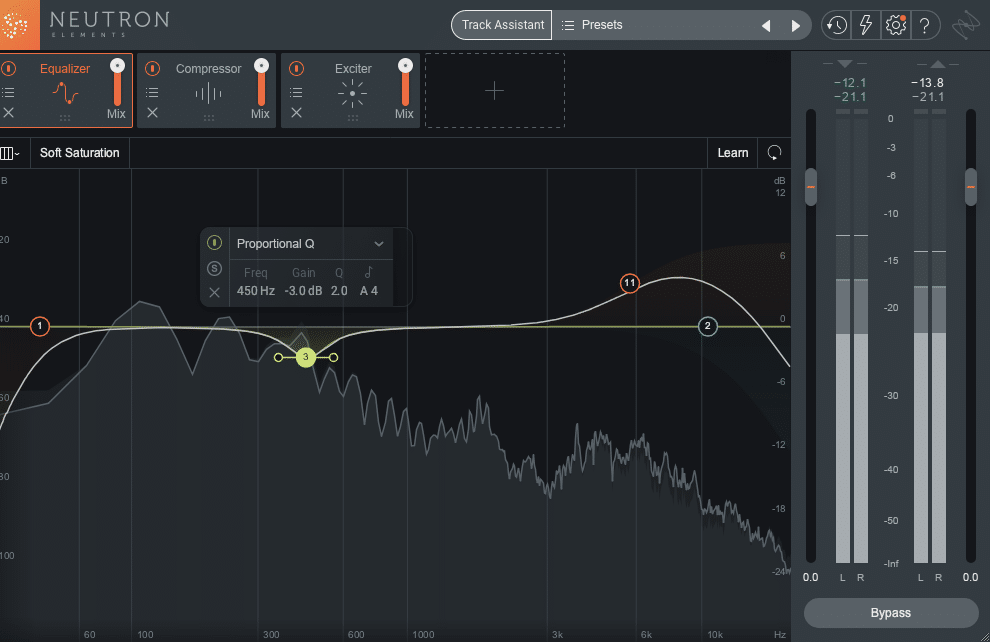Click the right Q handle of band 3
The width and height of the screenshot is (990, 642).
coord(333,357)
